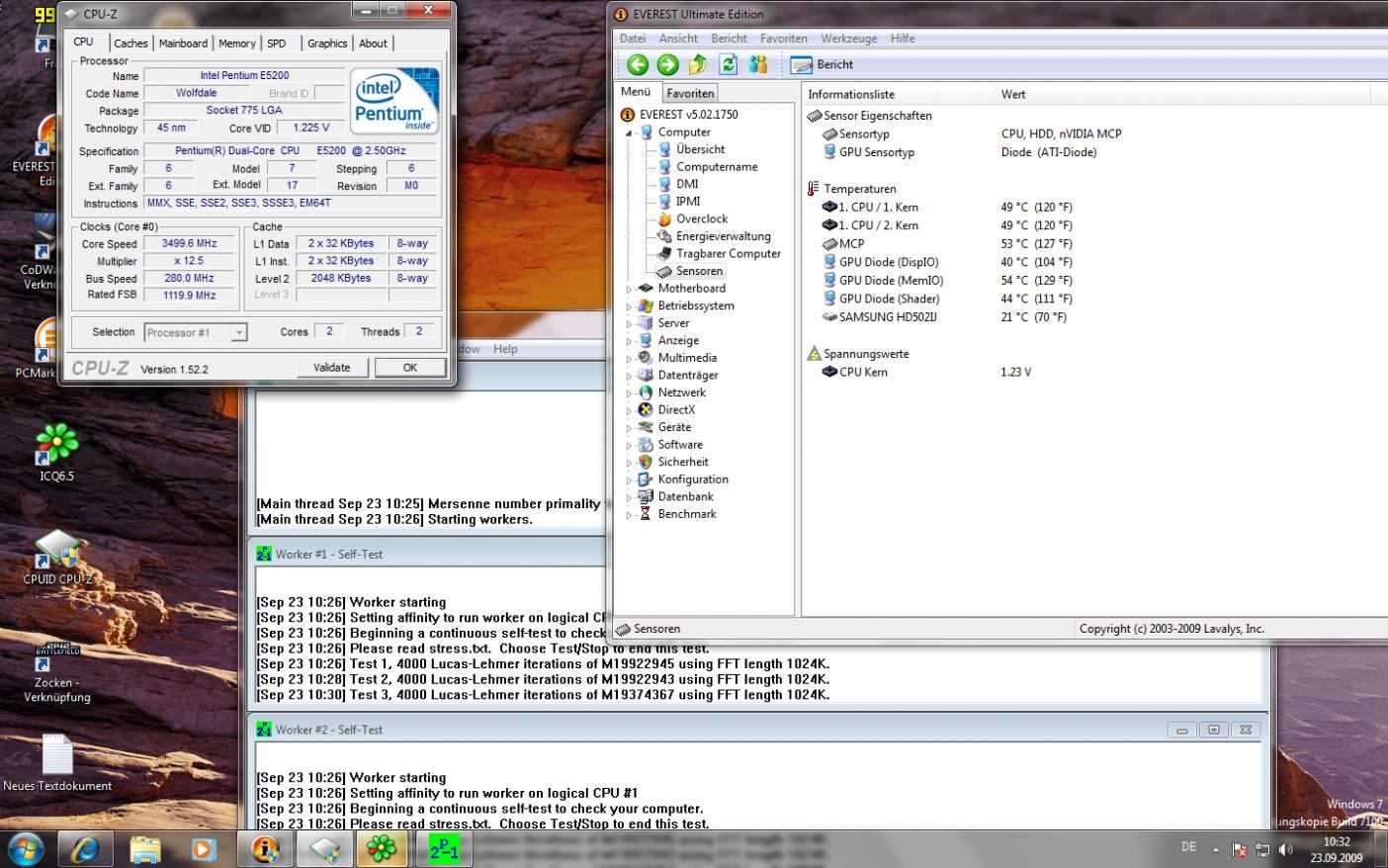Select the Sicherheit tree item

[x=683, y=462]
